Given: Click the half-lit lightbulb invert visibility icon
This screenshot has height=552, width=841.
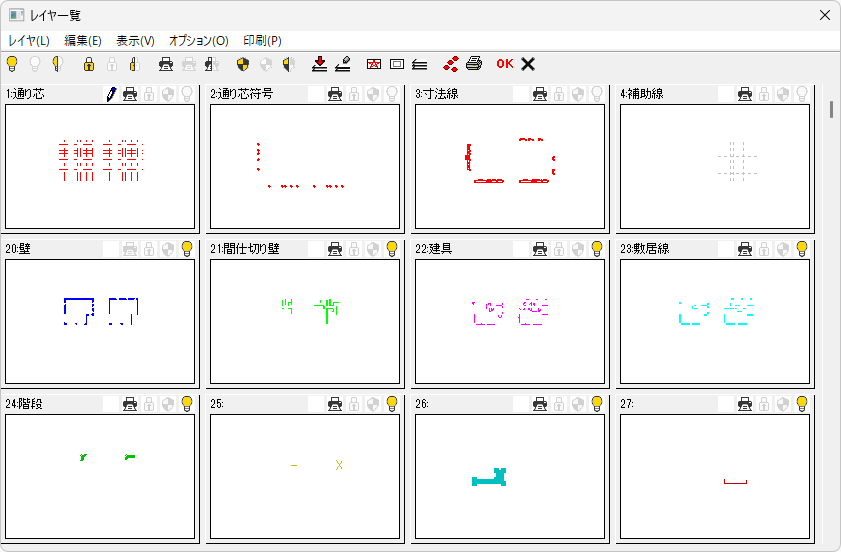Looking at the screenshot, I should tap(57, 64).
